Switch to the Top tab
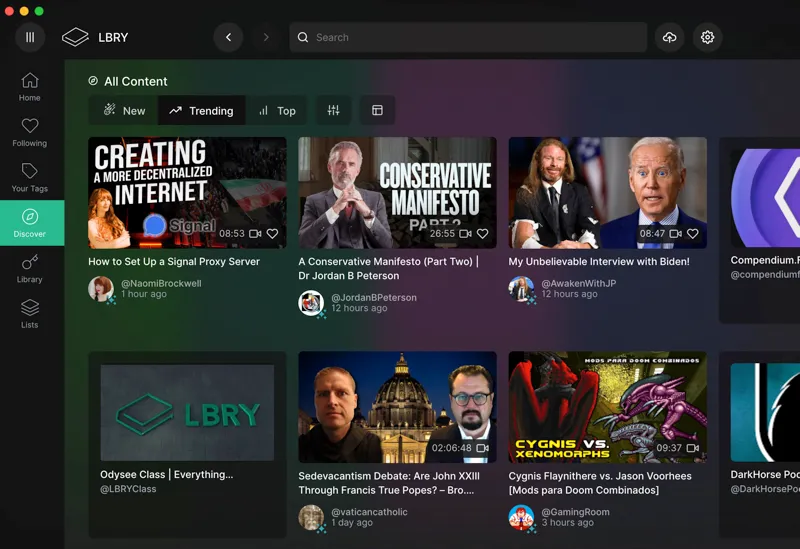800x549 pixels. [x=277, y=111]
